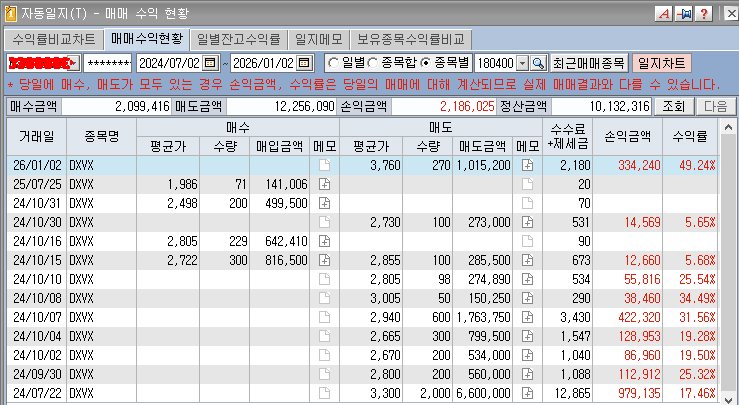This screenshot has width=739, height=405.
Task: Click the 손익금액 column header
Action: (628, 137)
